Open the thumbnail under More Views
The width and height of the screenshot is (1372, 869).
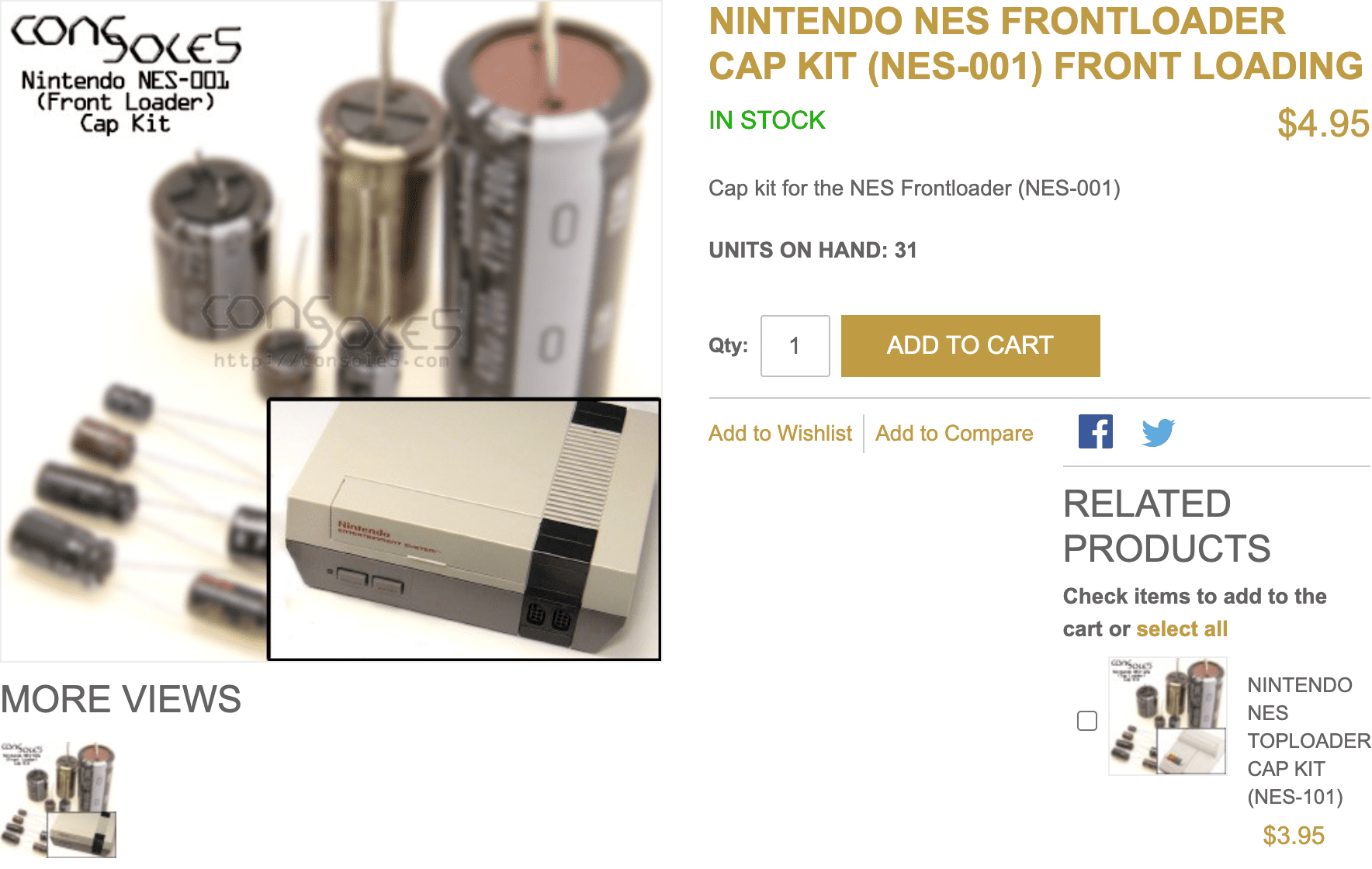pyautogui.click(x=58, y=799)
